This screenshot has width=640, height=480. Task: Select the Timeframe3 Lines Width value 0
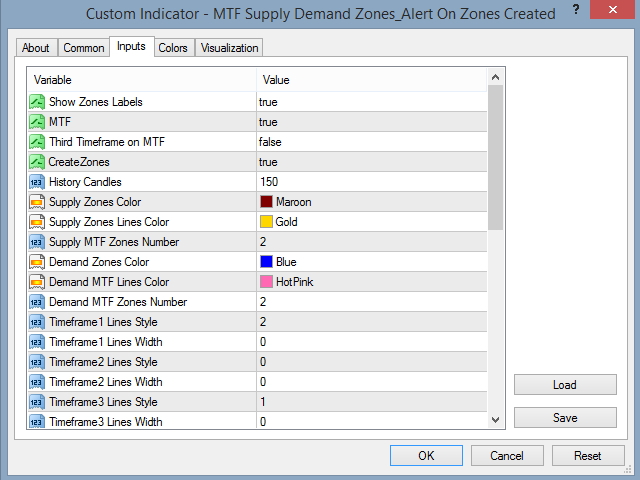click(263, 422)
